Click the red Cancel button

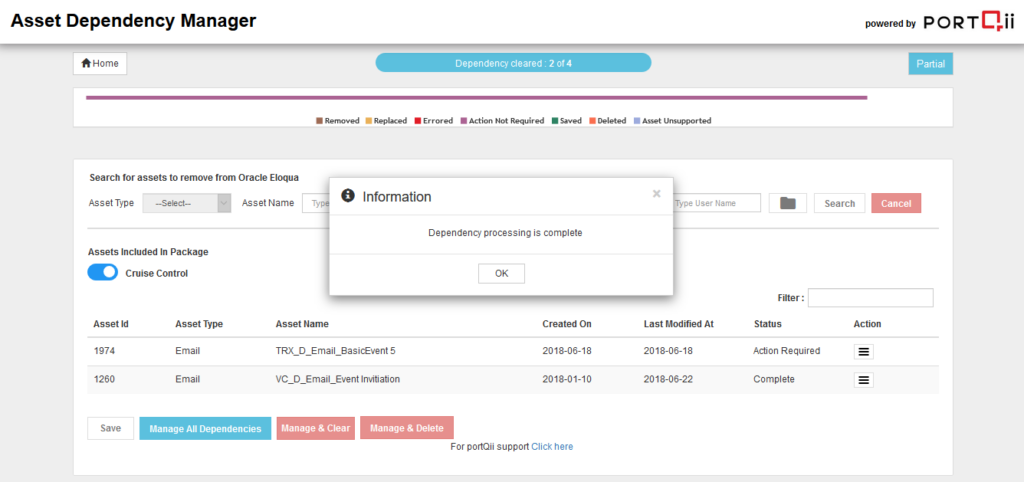tap(895, 203)
